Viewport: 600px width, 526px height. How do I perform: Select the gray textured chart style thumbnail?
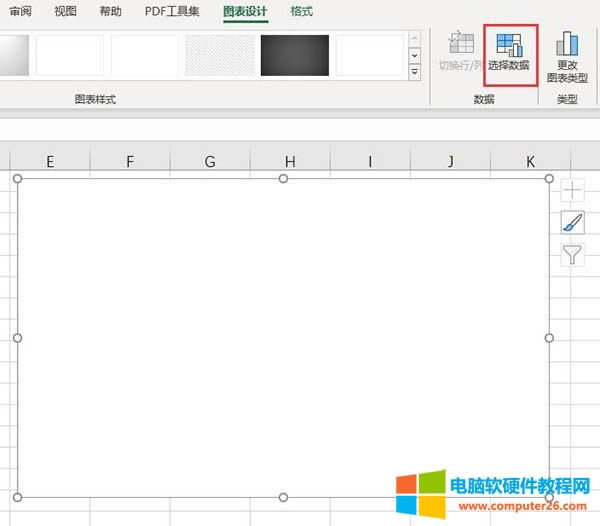220,55
